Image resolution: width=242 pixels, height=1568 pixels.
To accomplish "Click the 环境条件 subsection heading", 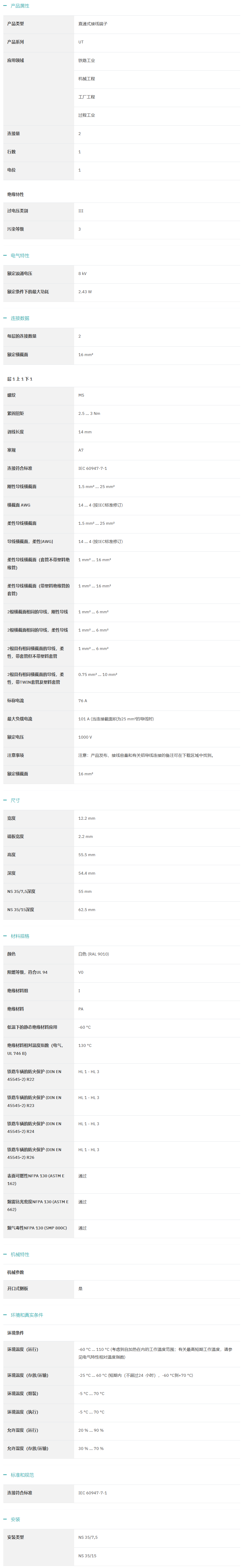I will [x=16, y=1333].
